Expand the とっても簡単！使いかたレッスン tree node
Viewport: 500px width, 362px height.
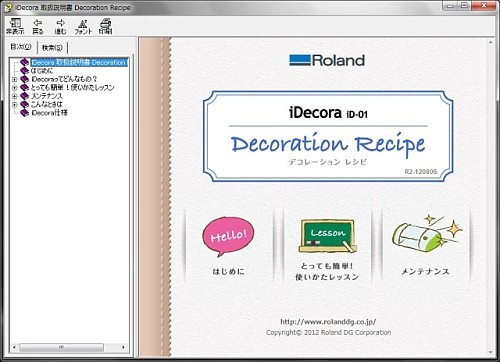coord(14,88)
